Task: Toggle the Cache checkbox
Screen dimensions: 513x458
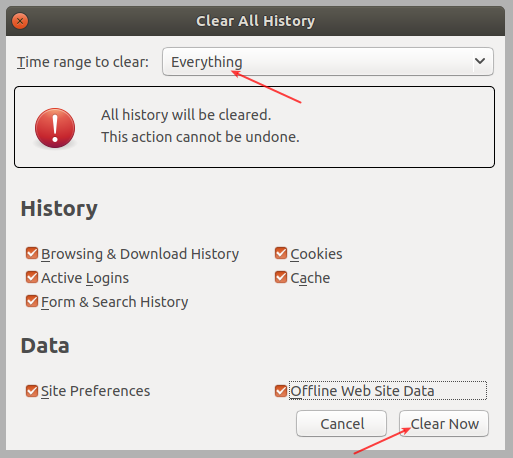Action: (x=281, y=277)
